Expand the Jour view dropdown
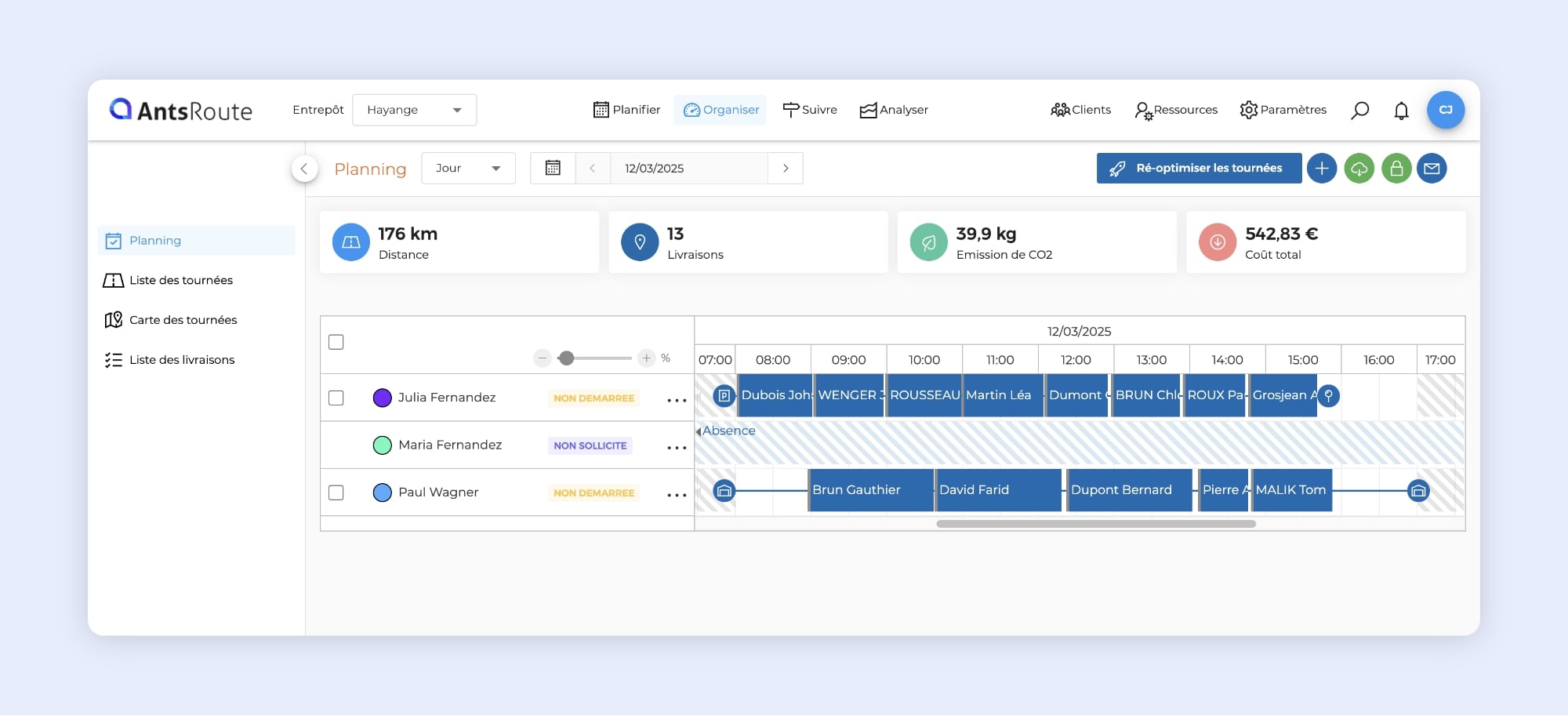 pos(468,169)
